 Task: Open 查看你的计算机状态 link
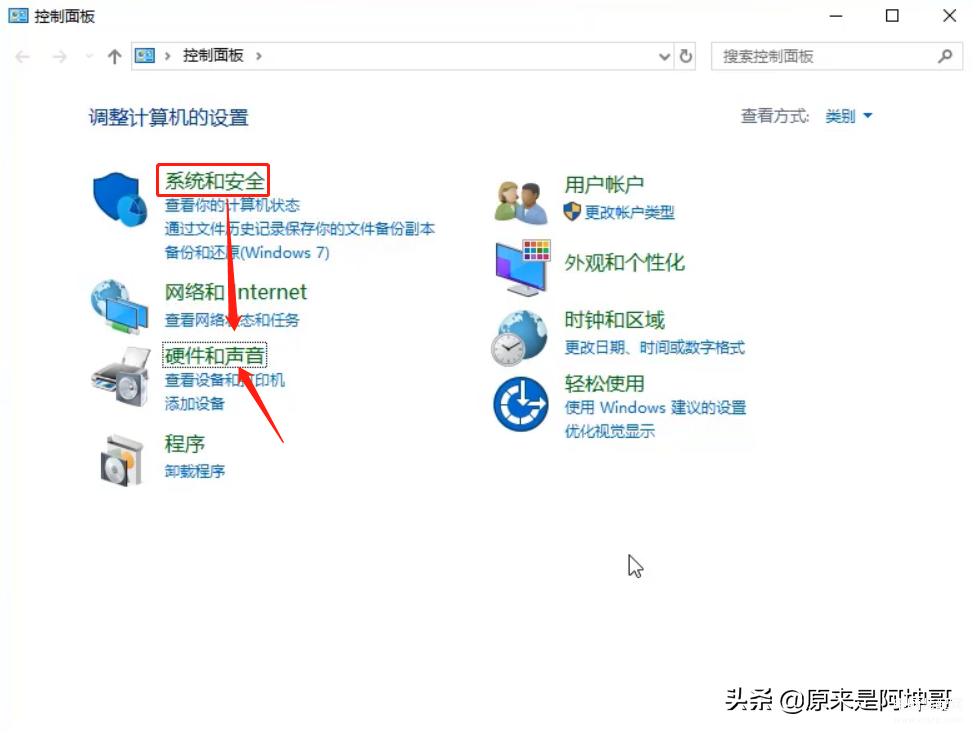coord(232,205)
